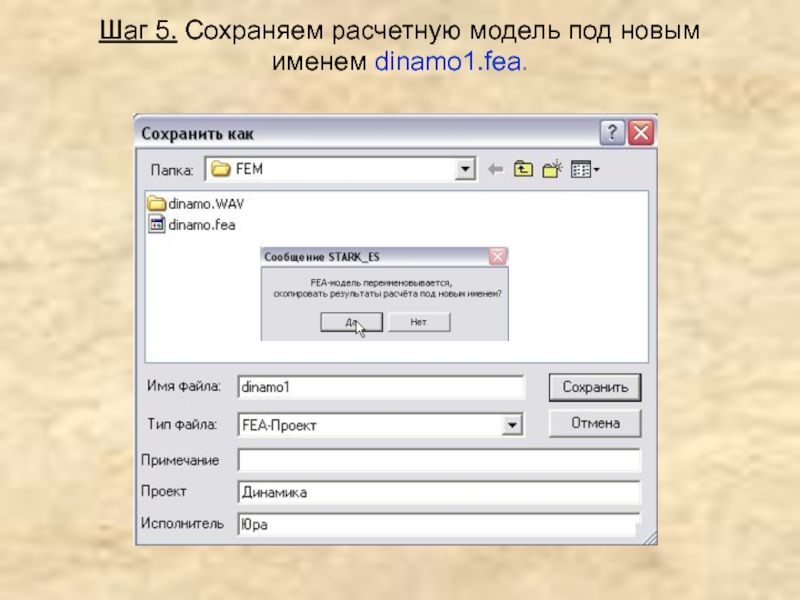
Task: Click Нет in the STARK_ES message
Action: (419, 322)
